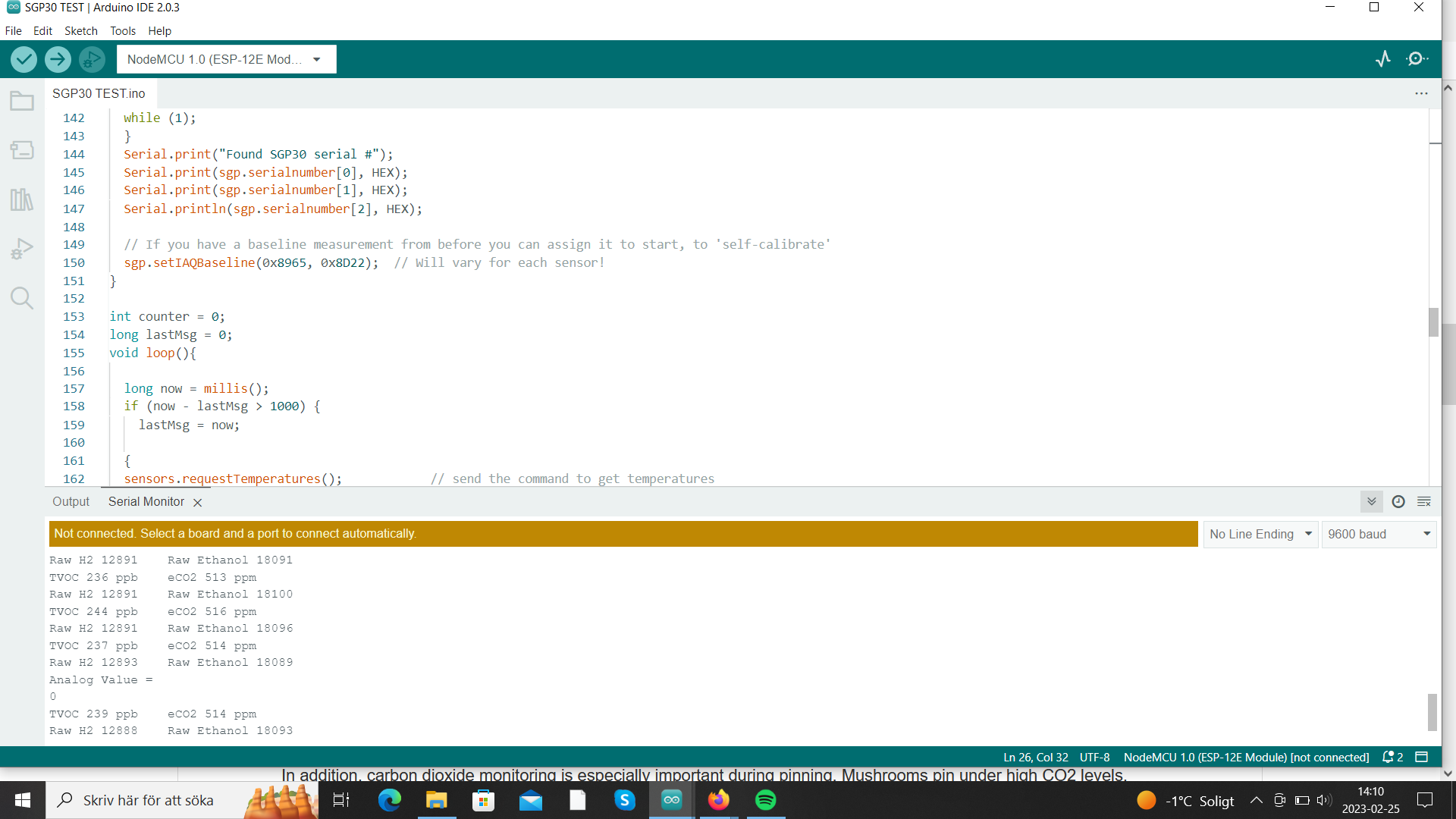Start debugging with the Debug toolbar icon

point(92,59)
